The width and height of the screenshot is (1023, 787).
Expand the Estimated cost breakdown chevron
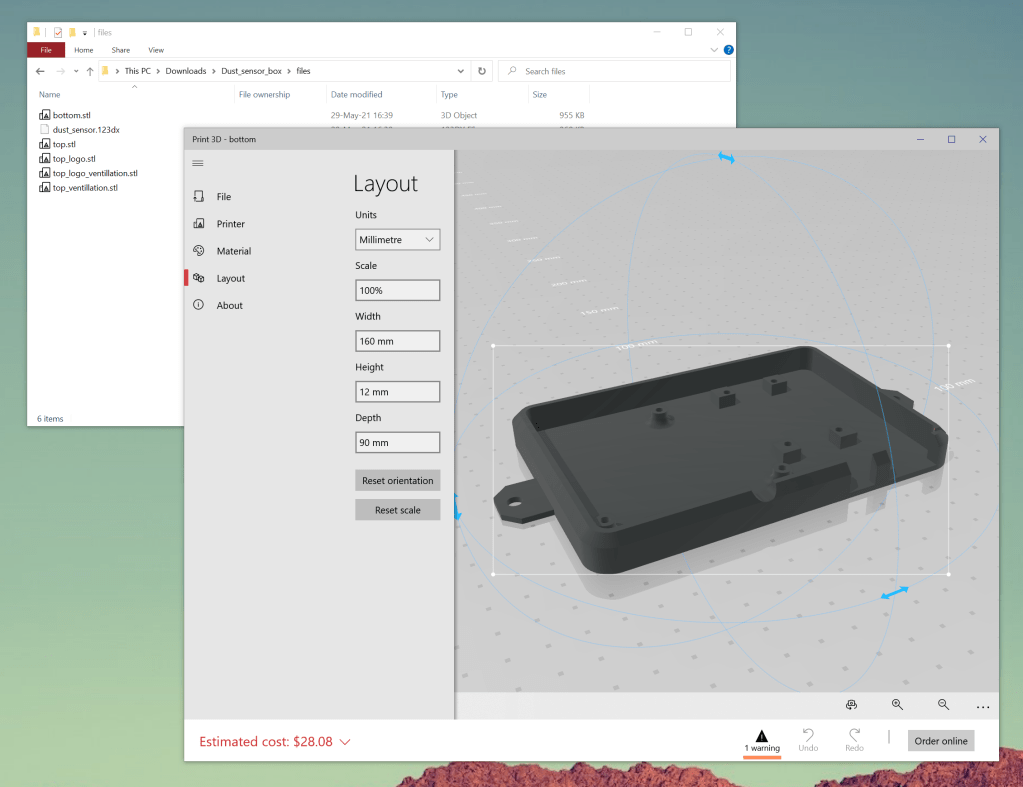344,742
